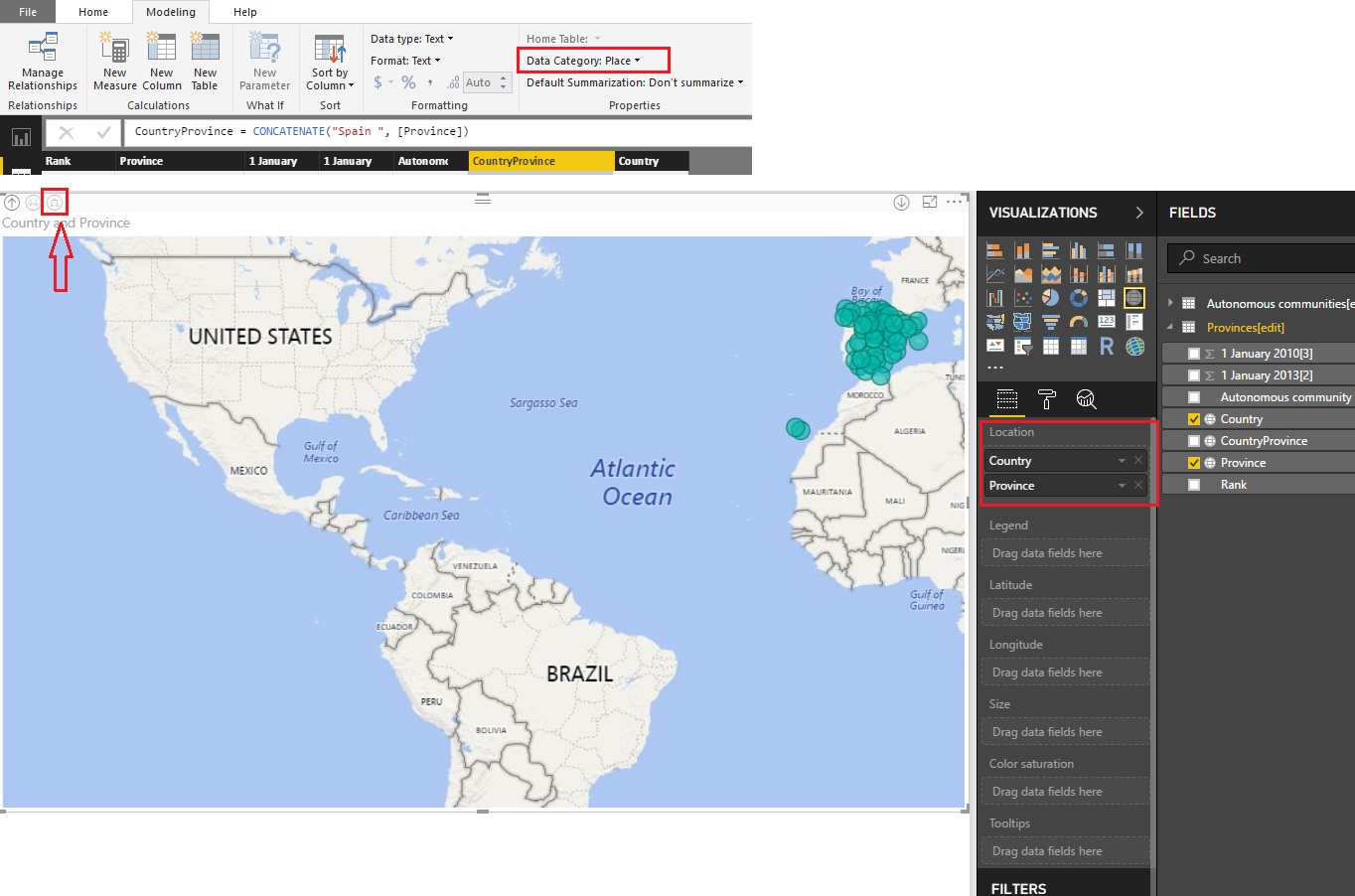
Task: Open the Data Category: Place dropdown
Action: pos(584,61)
